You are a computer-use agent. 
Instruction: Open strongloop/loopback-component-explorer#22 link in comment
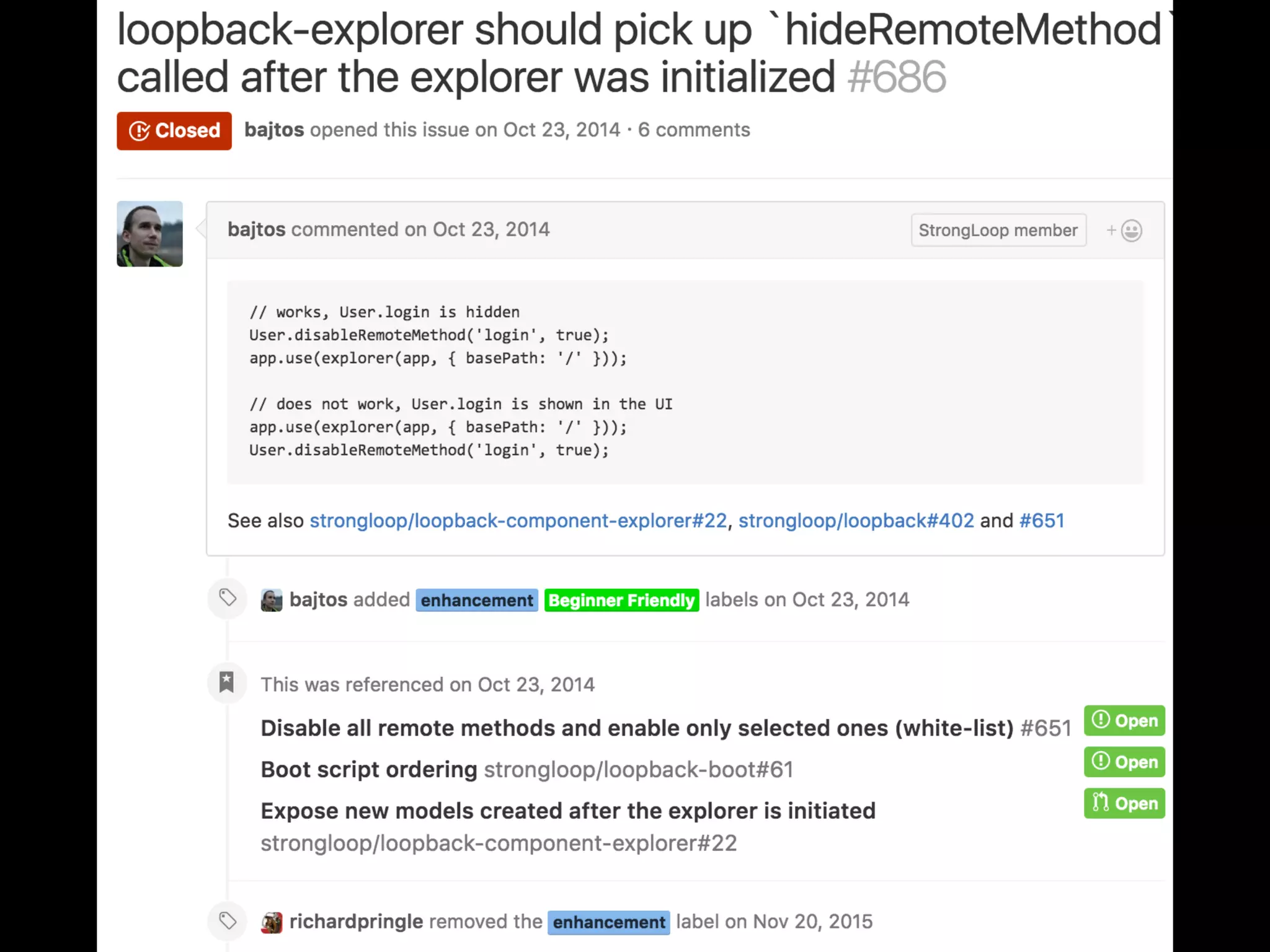518,521
